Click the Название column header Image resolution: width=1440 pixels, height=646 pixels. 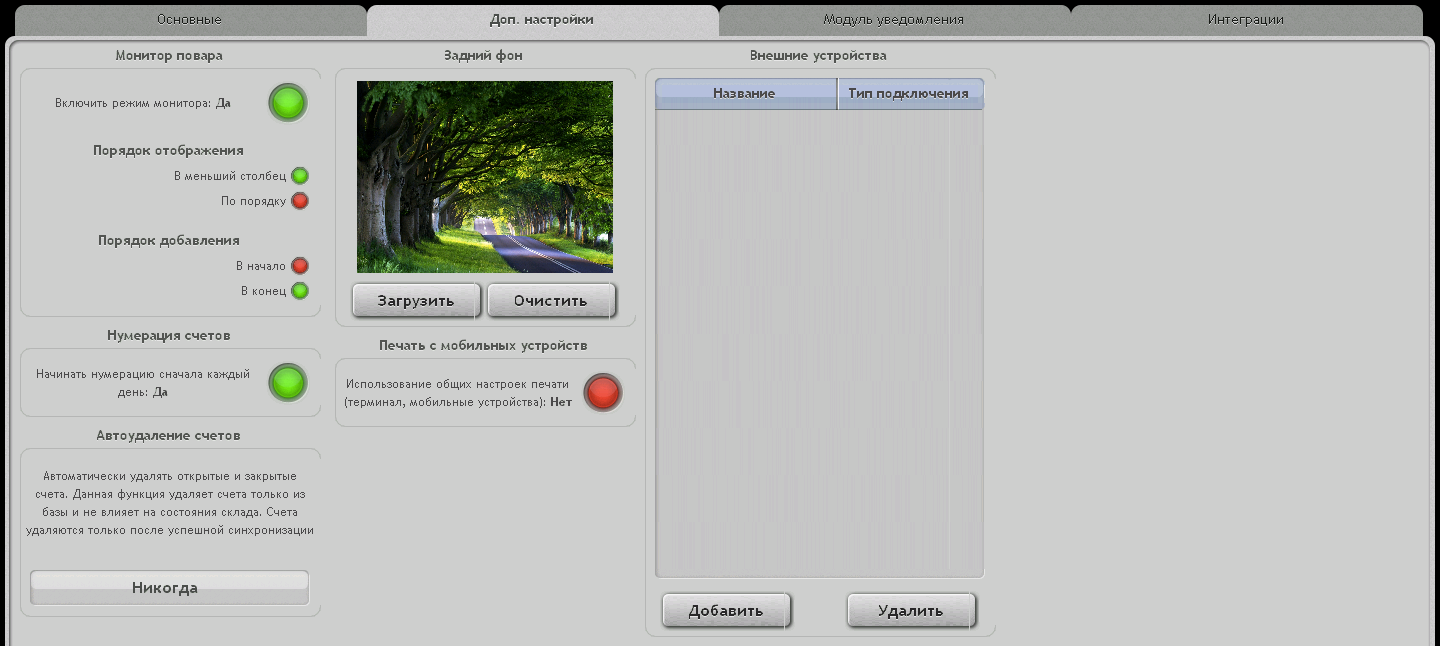[x=745, y=93]
